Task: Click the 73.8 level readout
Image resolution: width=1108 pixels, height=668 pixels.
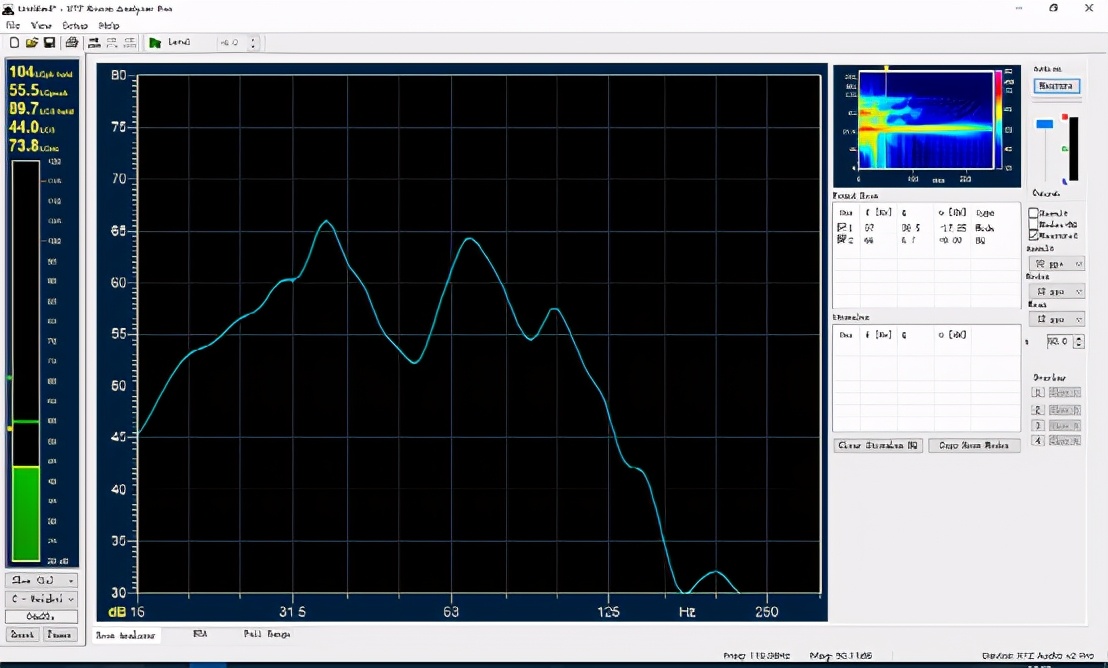Action: (x=34, y=146)
